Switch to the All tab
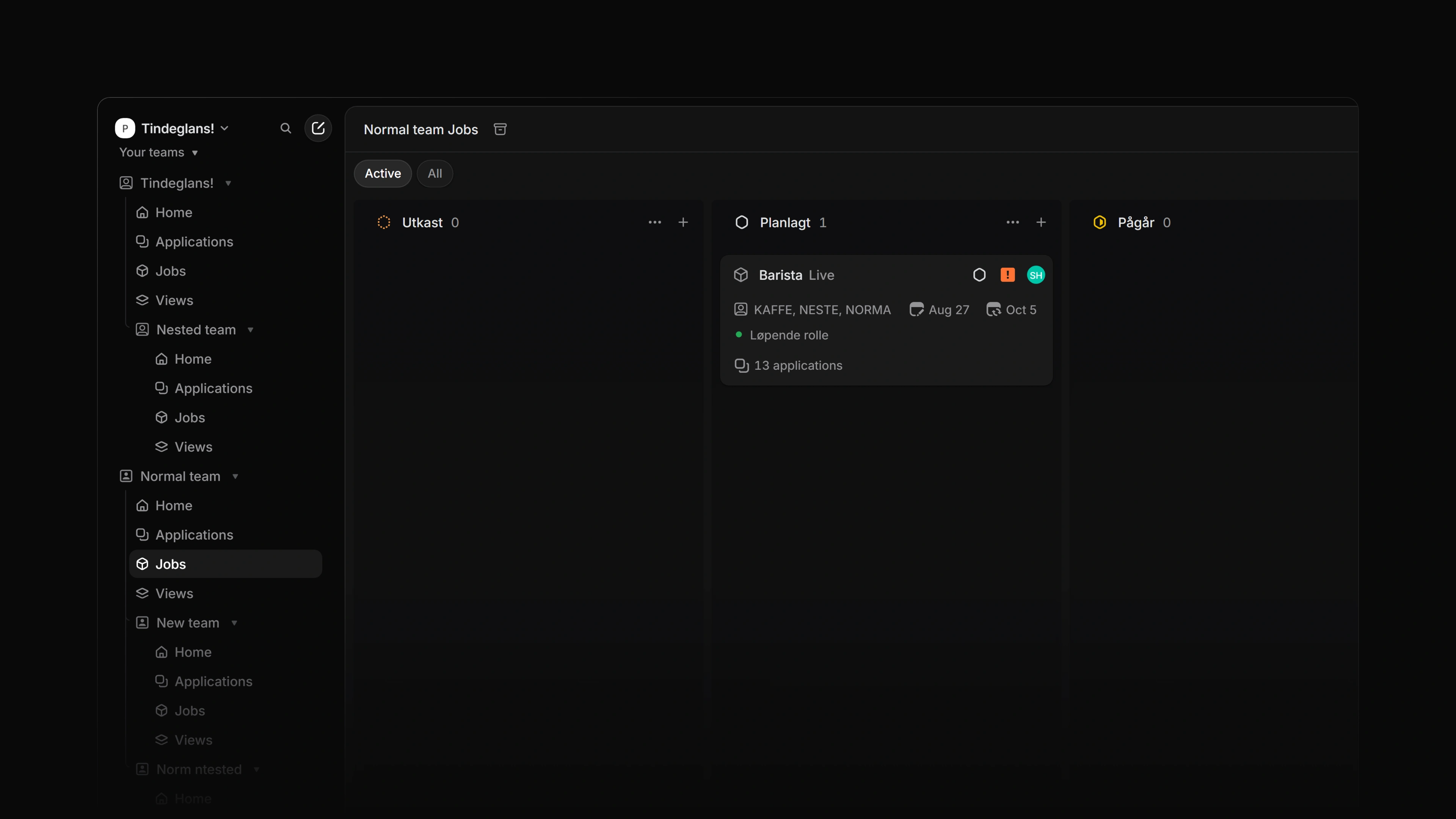 click(x=435, y=174)
